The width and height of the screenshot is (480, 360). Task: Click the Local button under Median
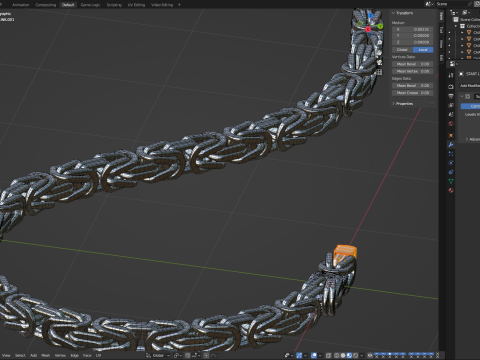coord(423,50)
